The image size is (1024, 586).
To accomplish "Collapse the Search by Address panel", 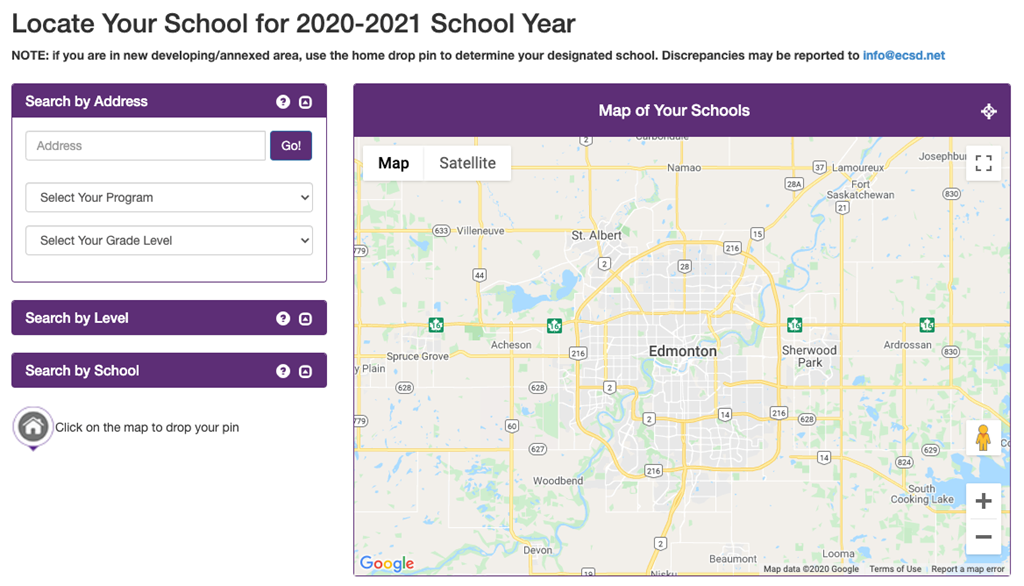I will tap(306, 102).
